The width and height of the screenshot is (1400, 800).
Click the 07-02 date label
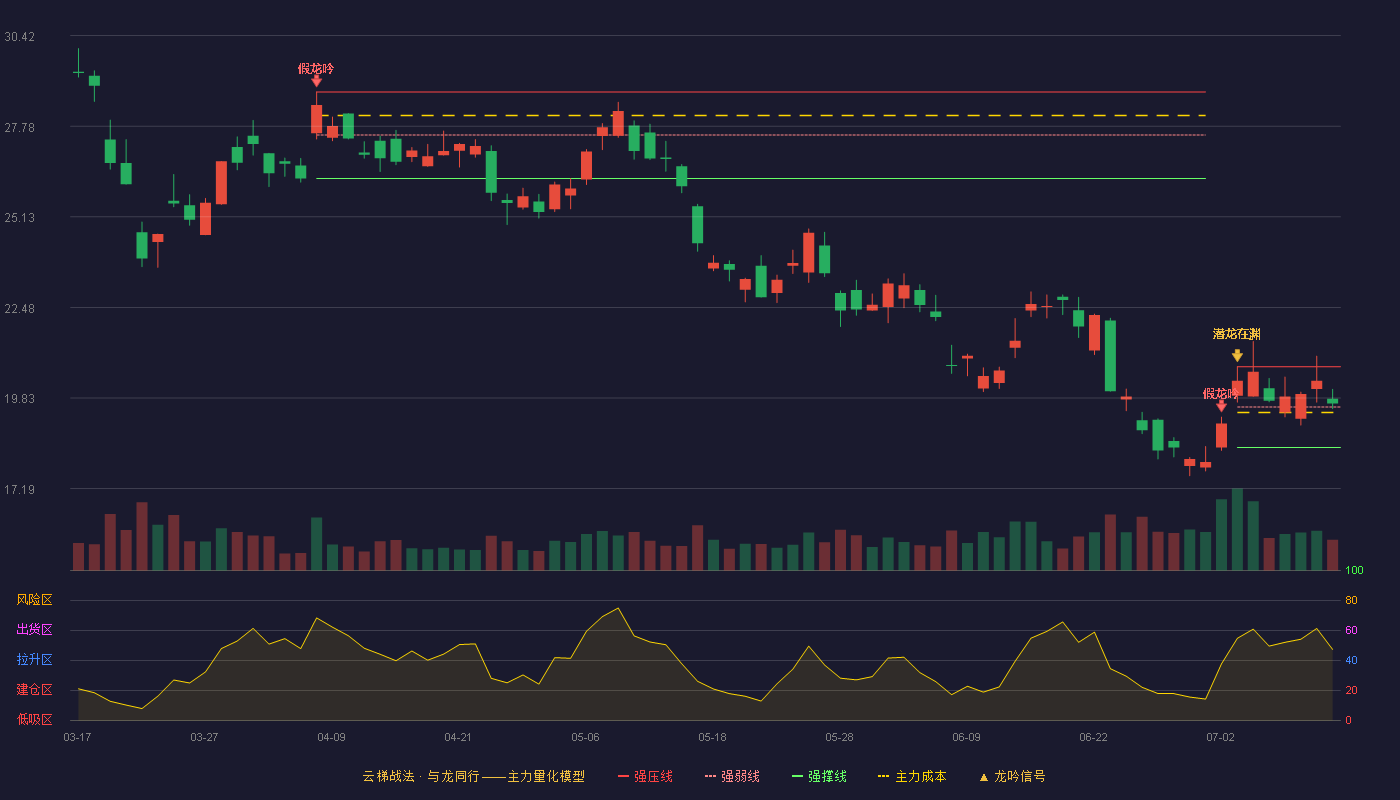(x=1220, y=737)
